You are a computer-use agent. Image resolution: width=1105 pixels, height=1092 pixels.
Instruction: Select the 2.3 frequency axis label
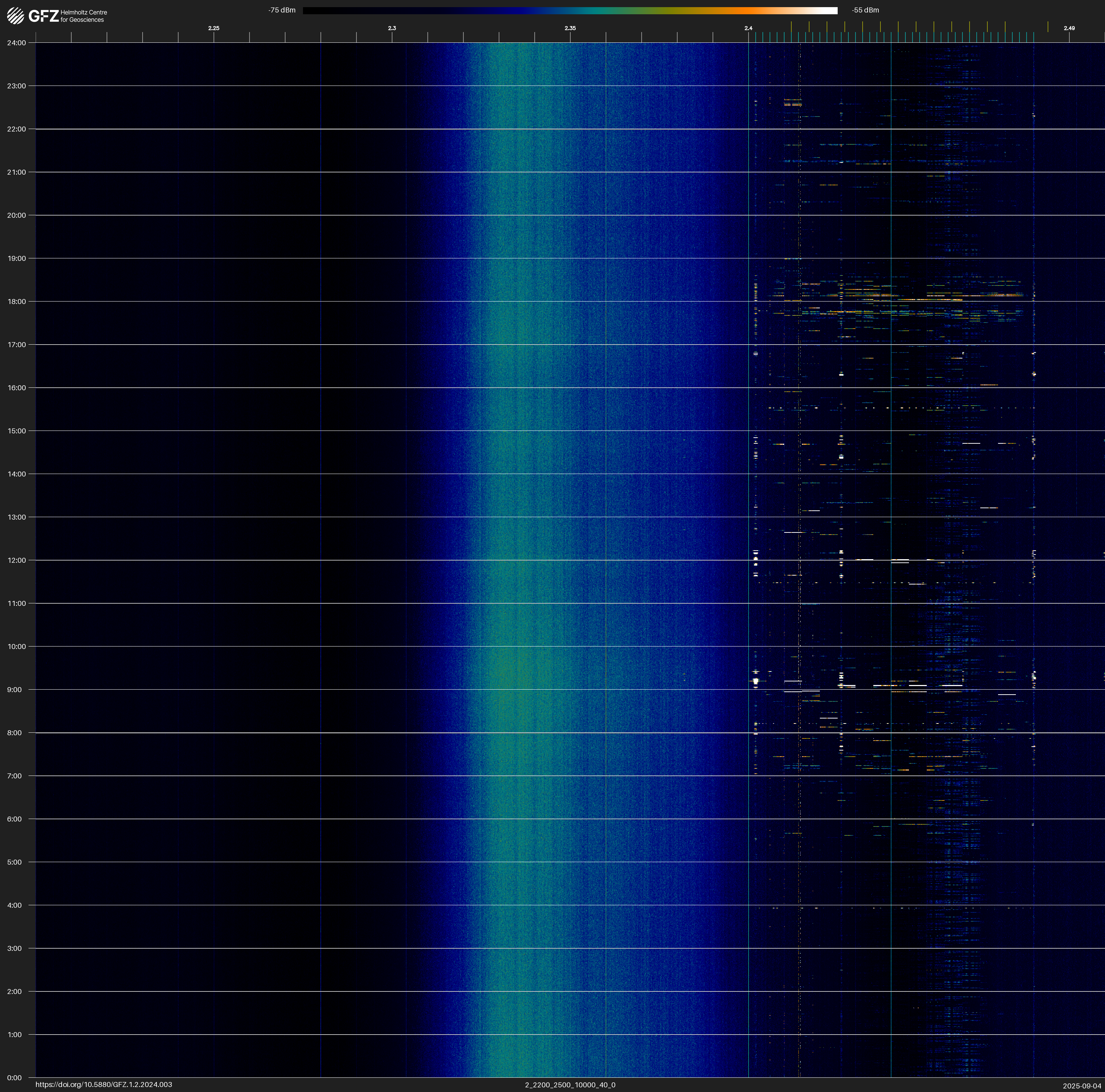pos(392,28)
